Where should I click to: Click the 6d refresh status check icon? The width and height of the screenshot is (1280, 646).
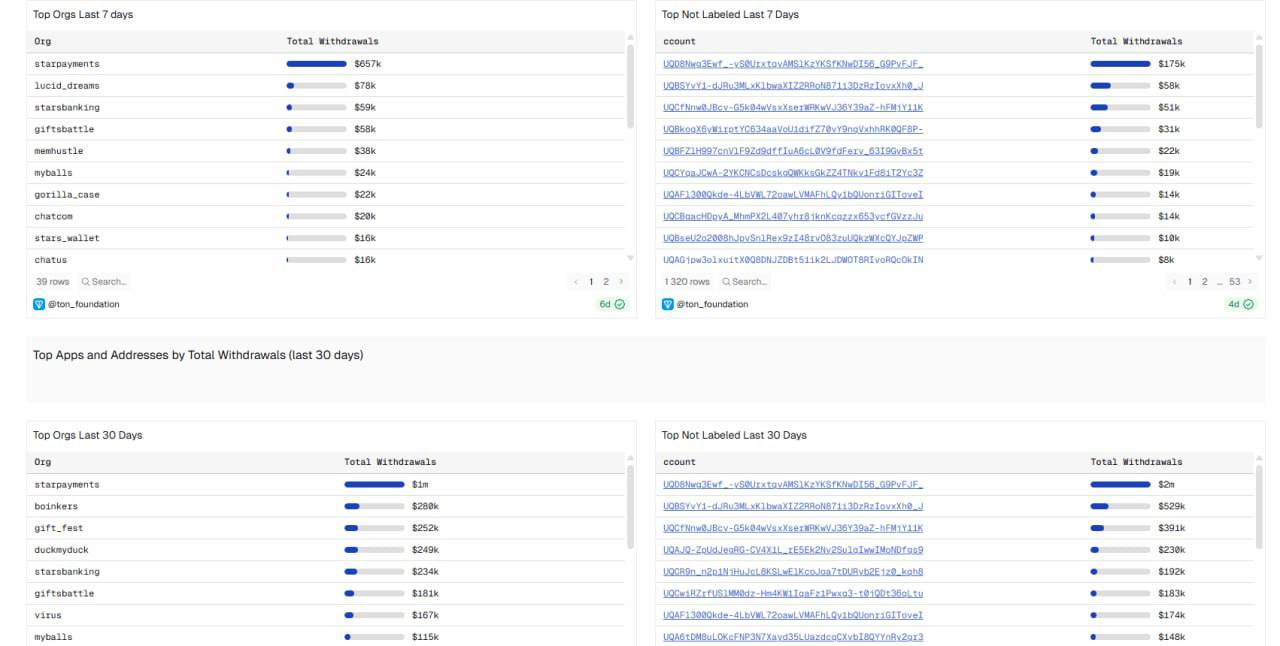coord(620,304)
